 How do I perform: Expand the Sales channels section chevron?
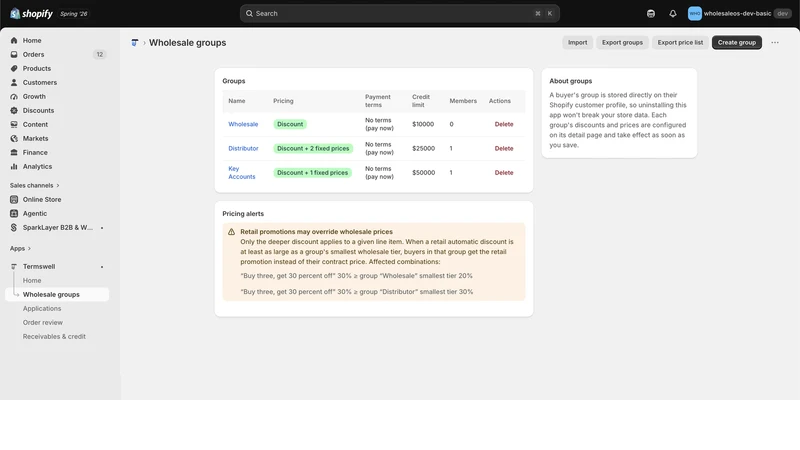(x=58, y=186)
